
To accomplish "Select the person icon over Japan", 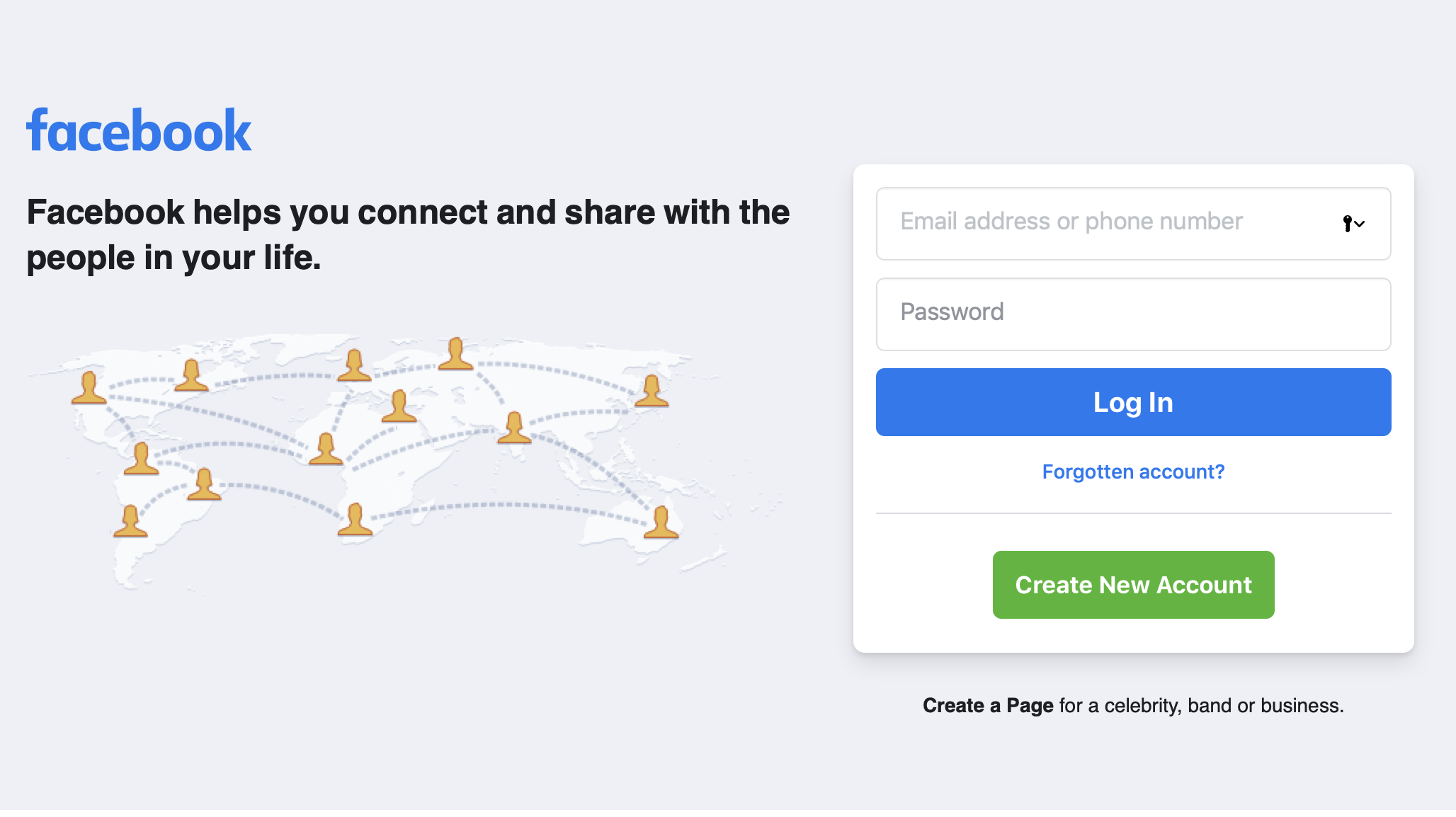I will (652, 391).
